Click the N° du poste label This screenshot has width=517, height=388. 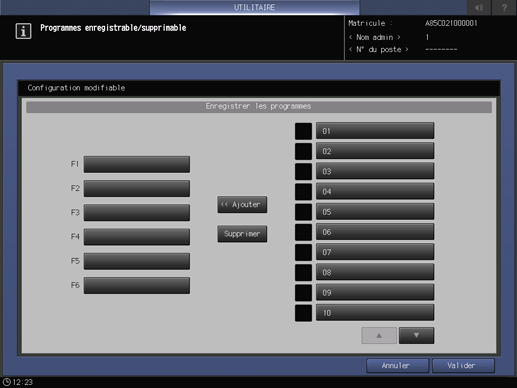[x=379, y=49]
